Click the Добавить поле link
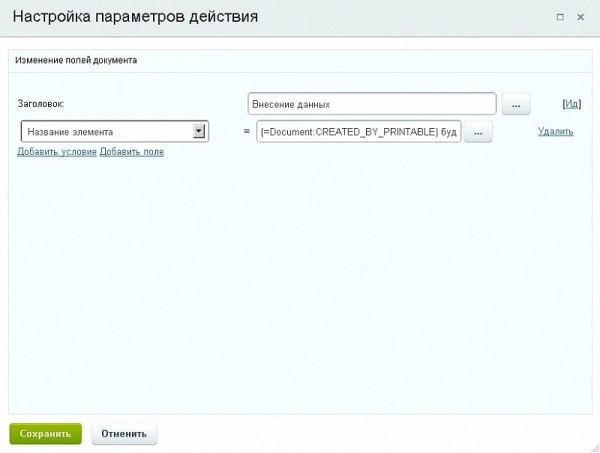The height and width of the screenshot is (453, 600). coord(132,151)
